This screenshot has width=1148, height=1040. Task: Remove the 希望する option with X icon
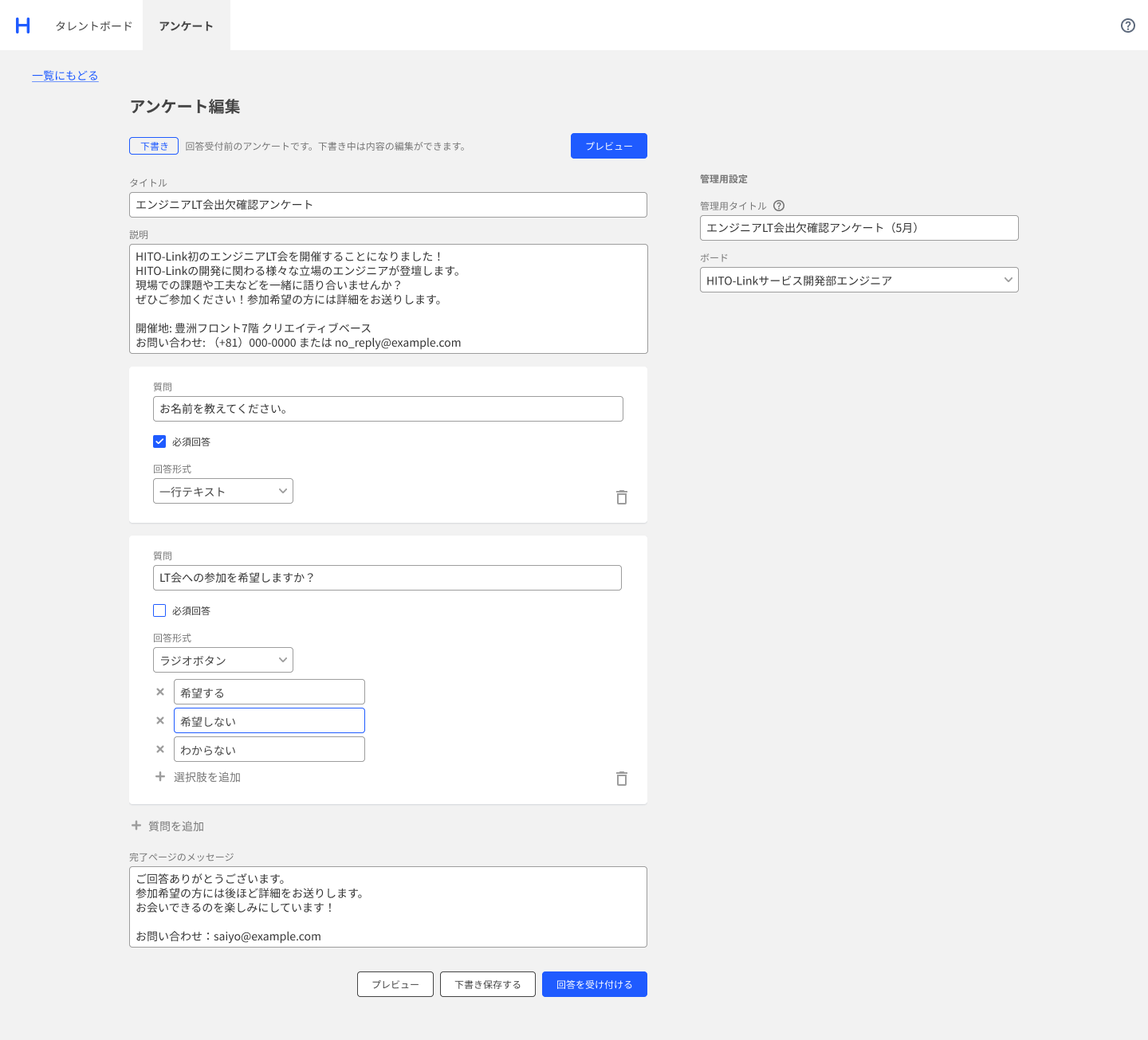(160, 692)
